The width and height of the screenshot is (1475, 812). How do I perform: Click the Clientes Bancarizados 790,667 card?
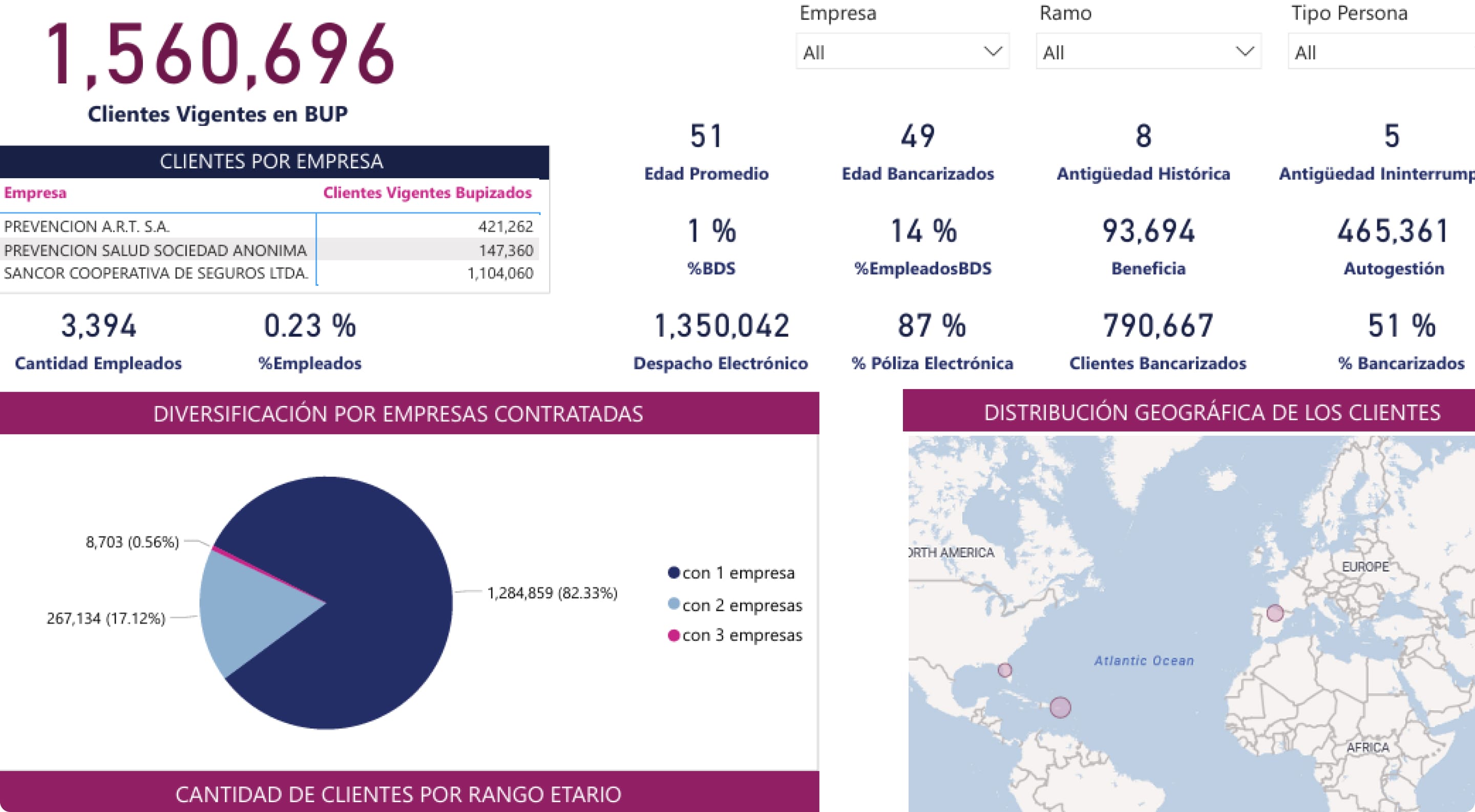(x=1158, y=326)
